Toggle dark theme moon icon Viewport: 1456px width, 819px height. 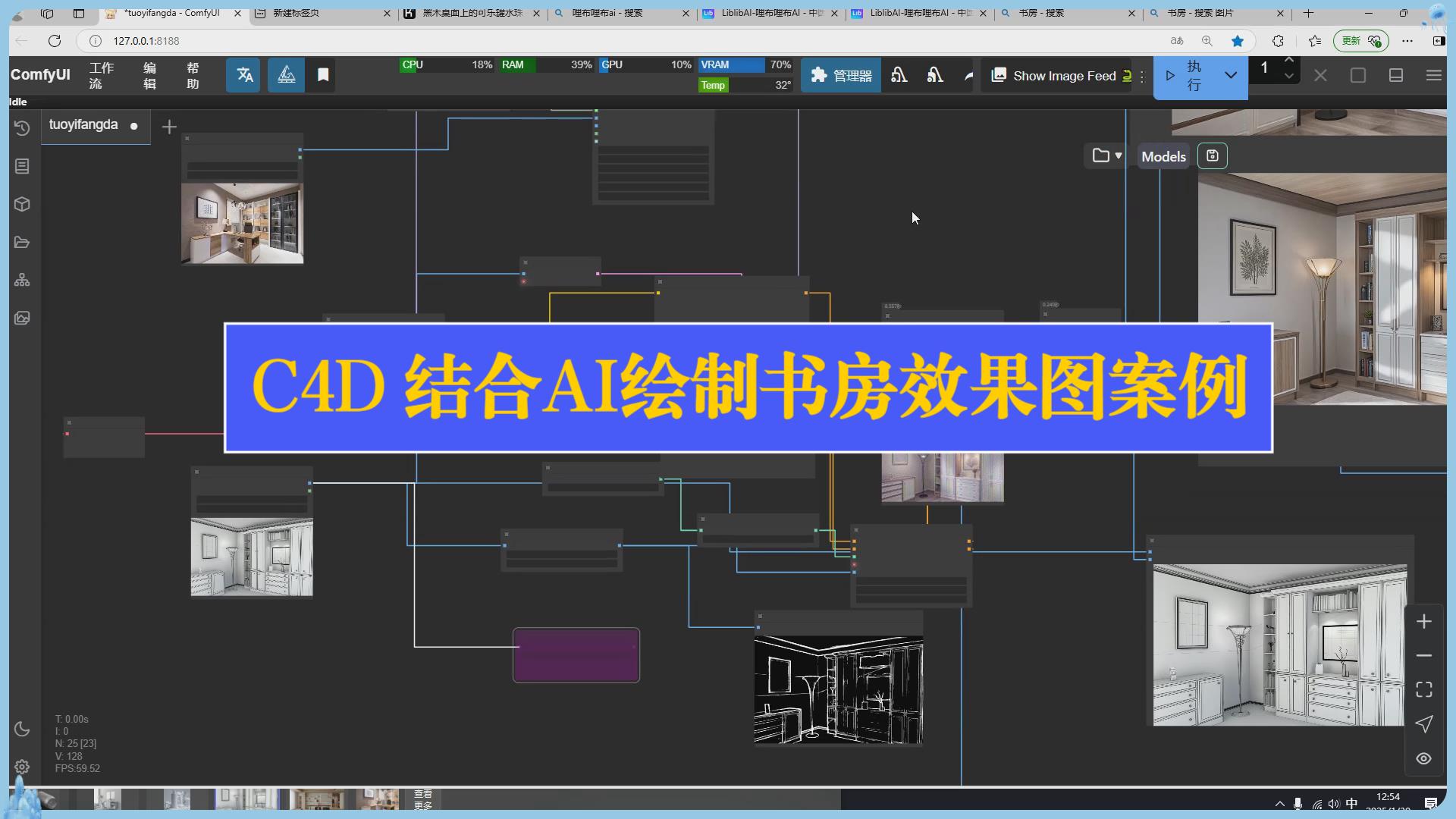tap(22, 729)
